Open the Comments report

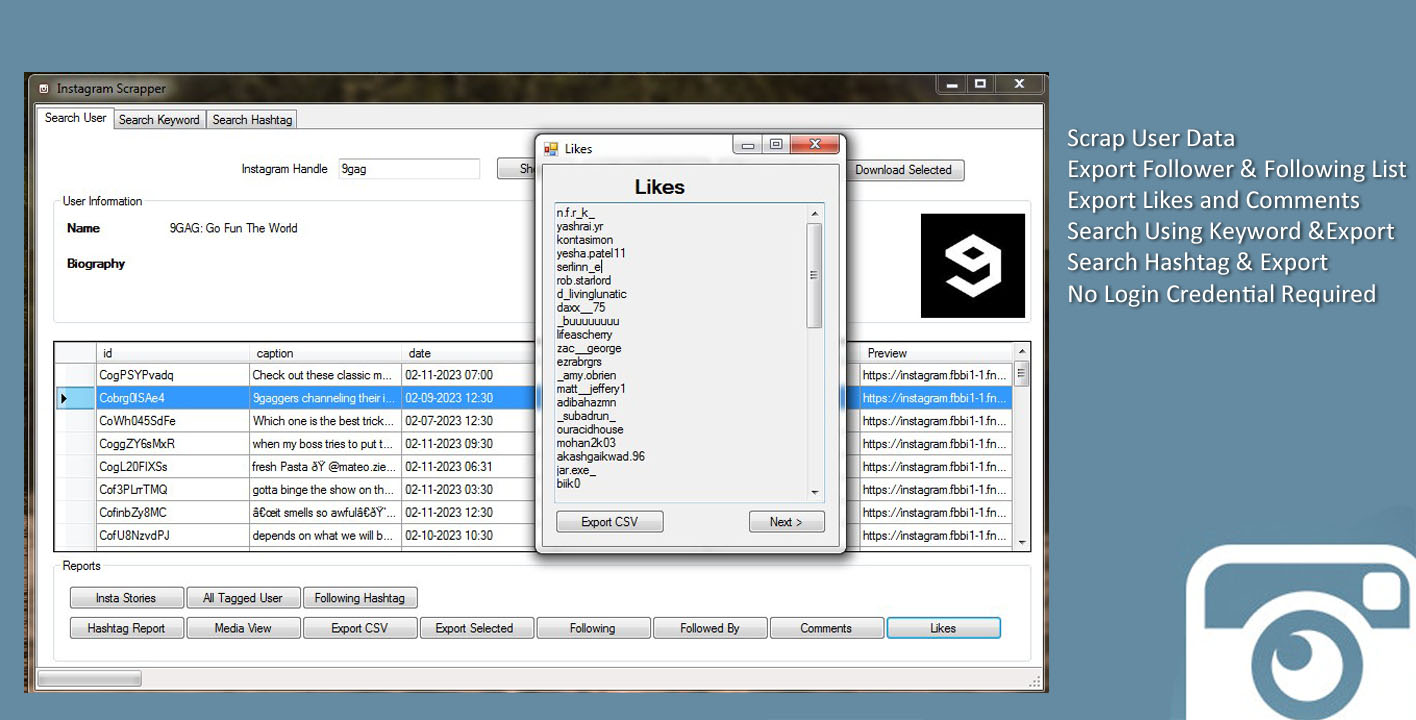click(826, 628)
